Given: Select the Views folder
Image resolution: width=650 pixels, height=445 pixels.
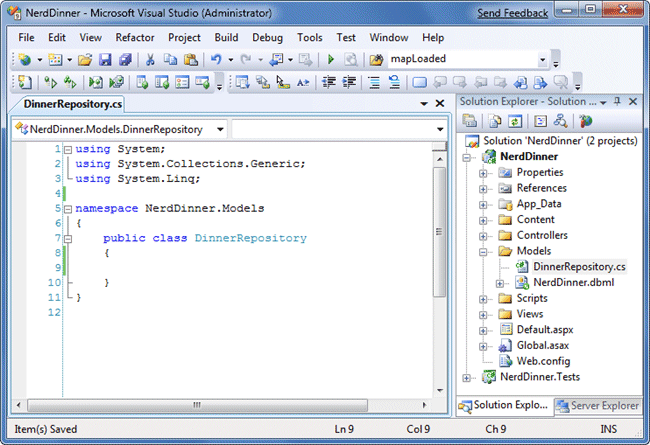Looking at the screenshot, I should click(530, 314).
